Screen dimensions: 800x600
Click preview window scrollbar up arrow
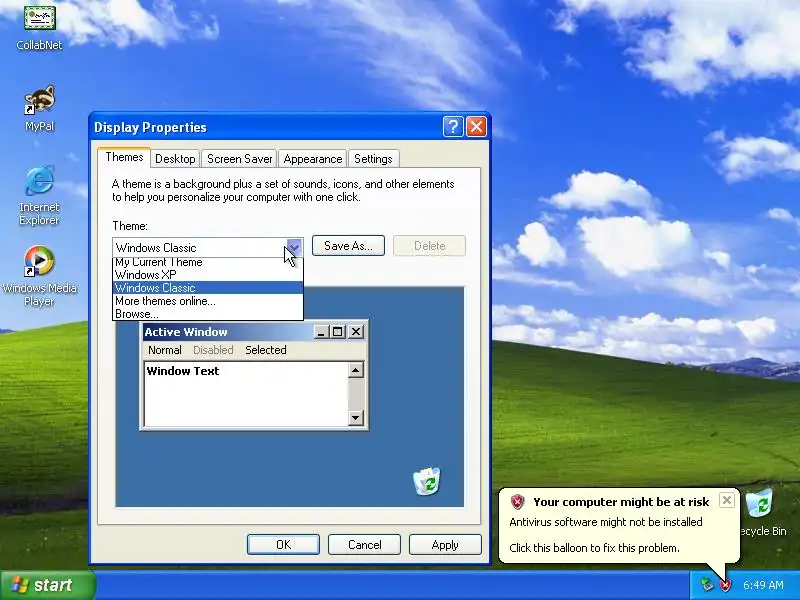click(x=356, y=369)
